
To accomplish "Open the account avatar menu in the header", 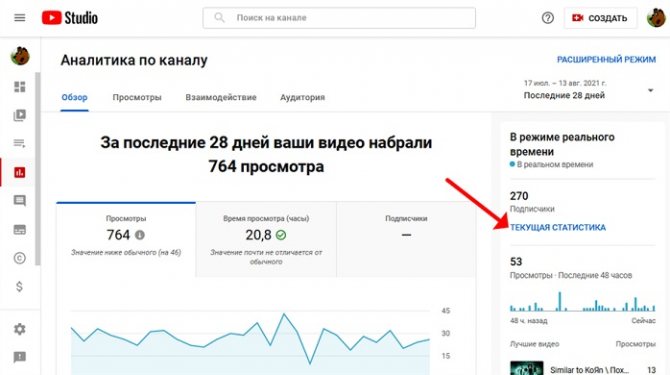I will click(x=656, y=18).
